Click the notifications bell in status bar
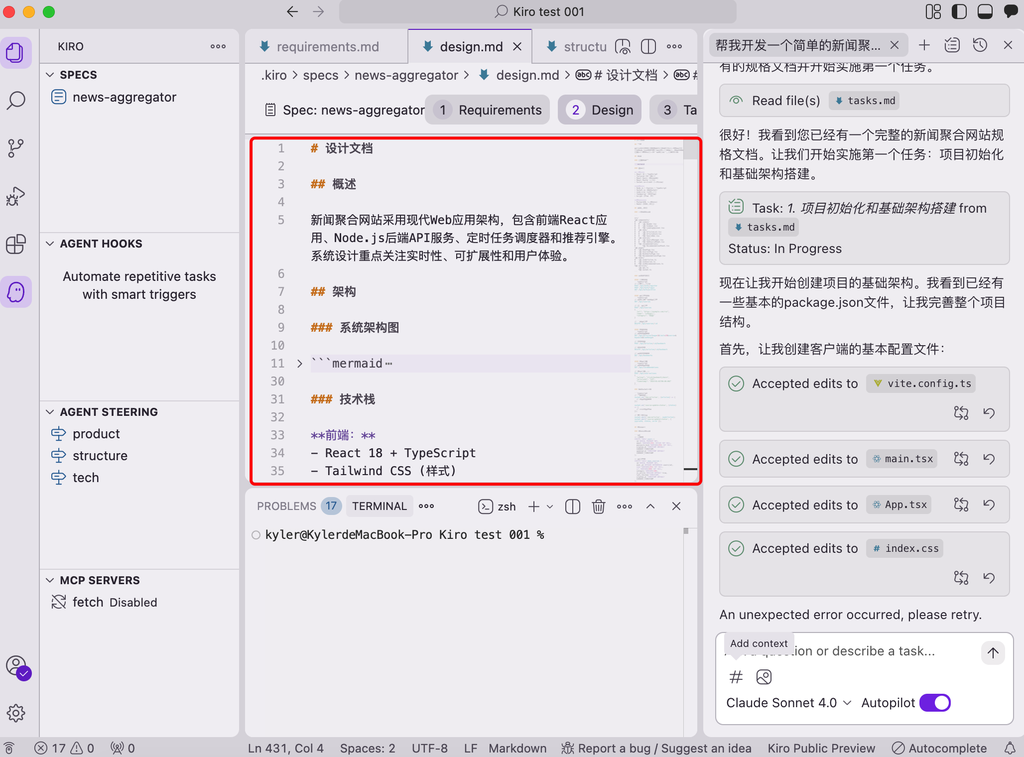Viewport: 1024px width, 757px height. pyautogui.click(x=1010, y=748)
